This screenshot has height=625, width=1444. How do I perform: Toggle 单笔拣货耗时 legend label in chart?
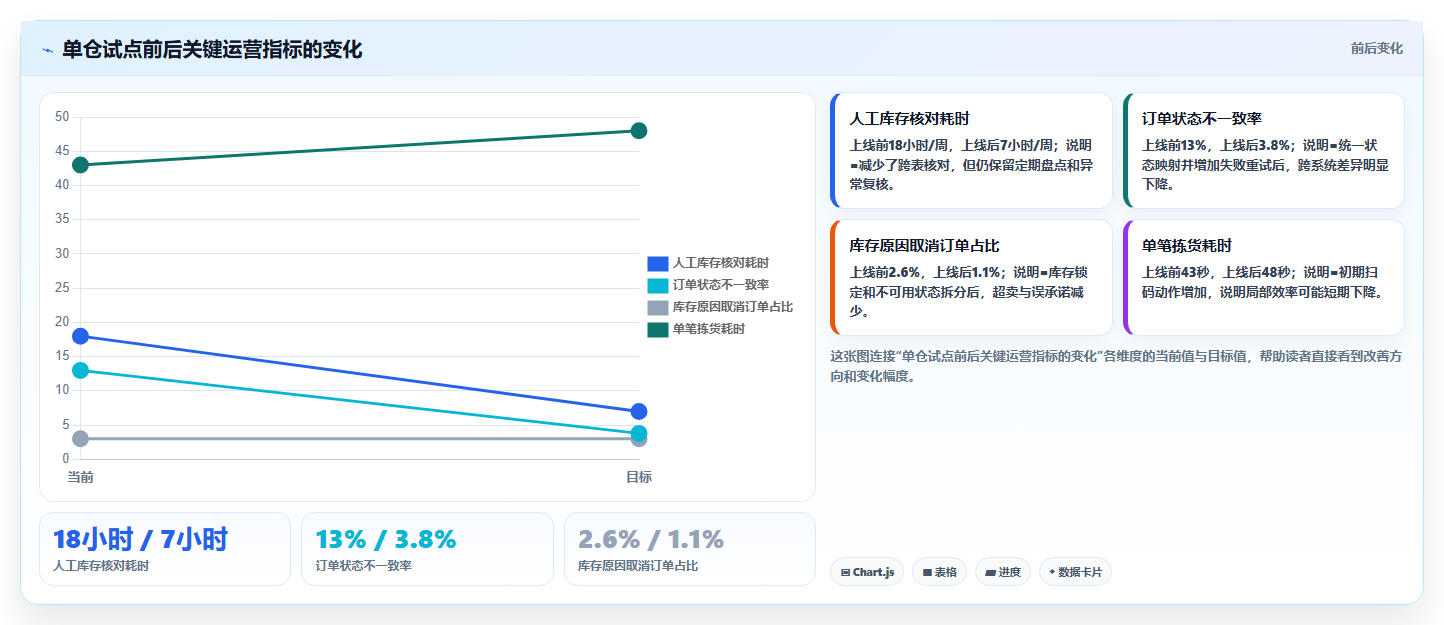click(x=709, y=329)
